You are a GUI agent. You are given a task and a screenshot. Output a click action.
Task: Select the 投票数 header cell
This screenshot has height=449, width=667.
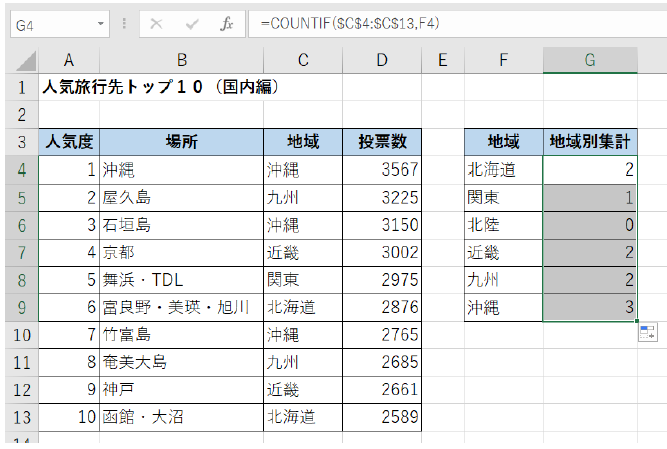[x=382, y=142]
